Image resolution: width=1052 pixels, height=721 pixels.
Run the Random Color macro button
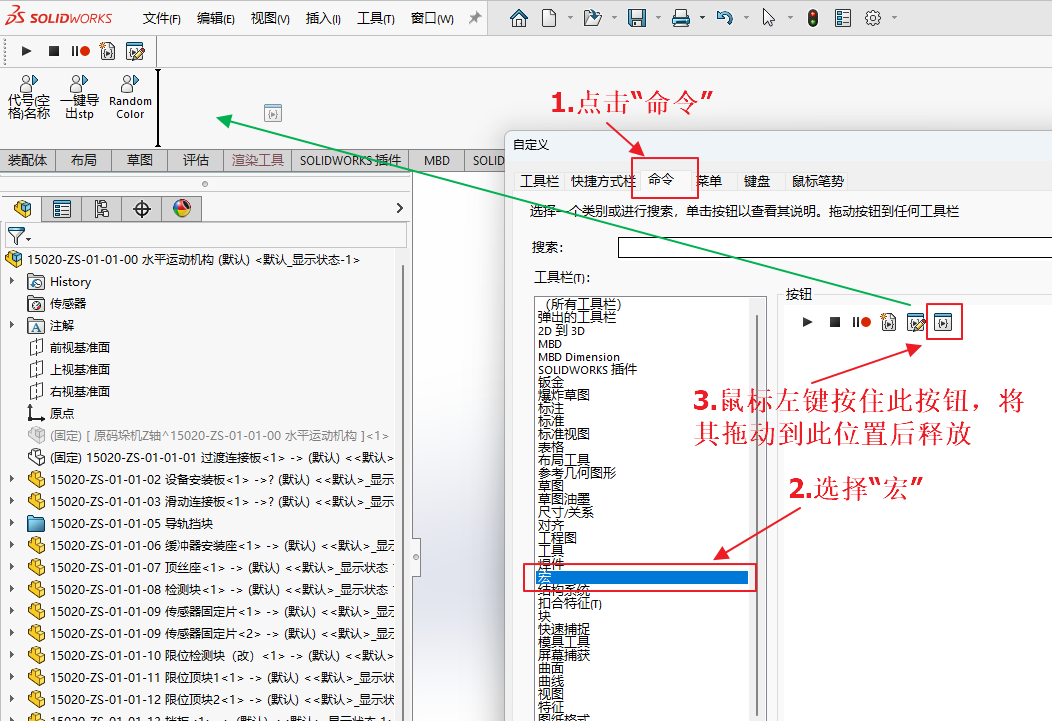pyautogui.click(x=130, y=97)
